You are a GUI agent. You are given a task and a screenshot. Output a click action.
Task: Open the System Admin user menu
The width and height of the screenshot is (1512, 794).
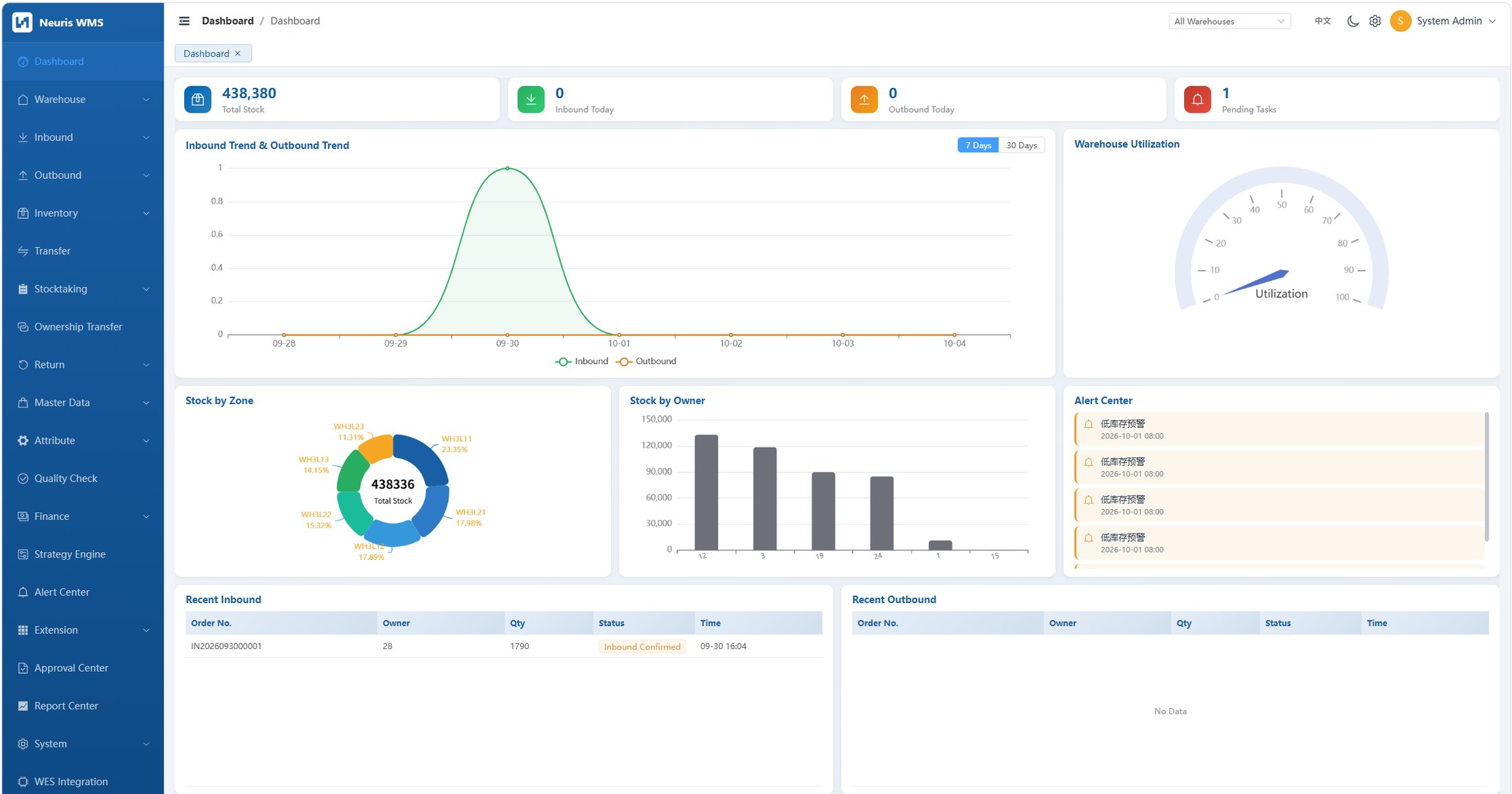(x=1455, y=21)
